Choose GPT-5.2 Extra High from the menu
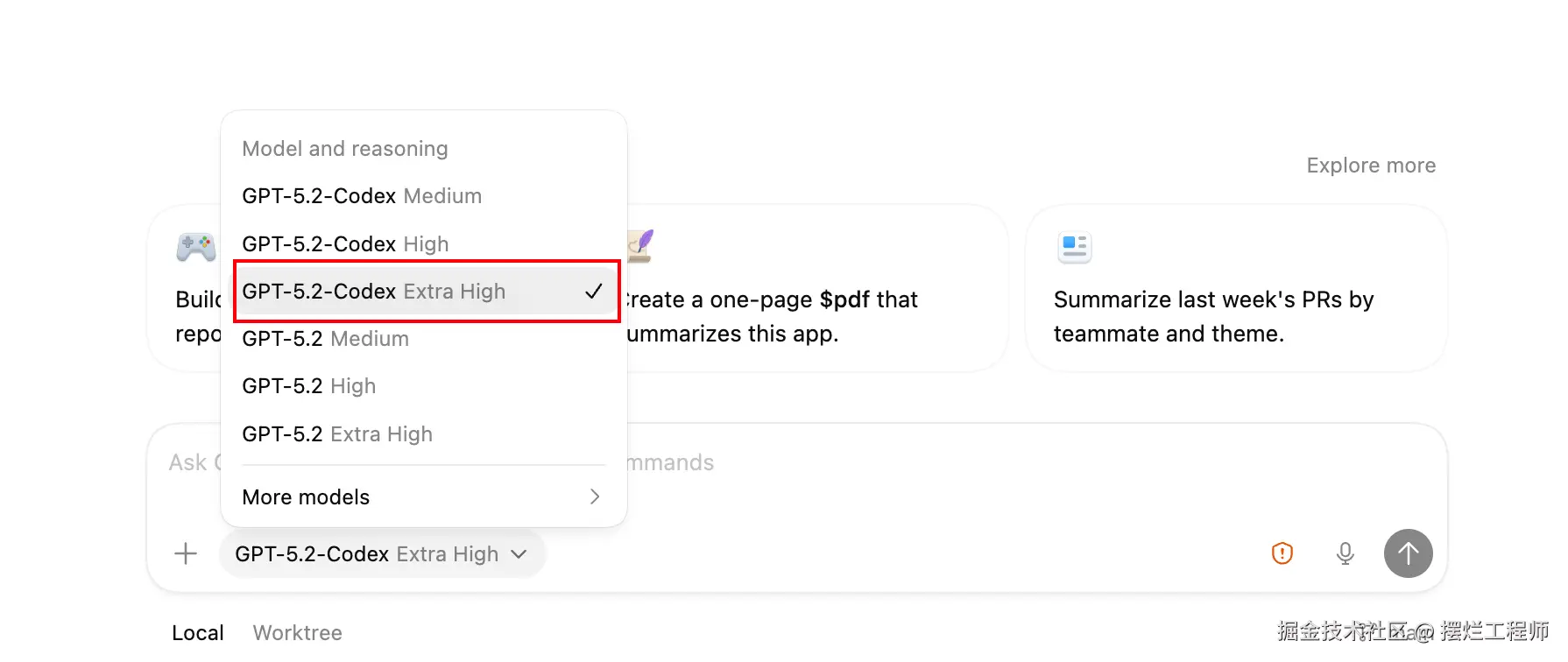1568x662 pixels. [337, 434]
